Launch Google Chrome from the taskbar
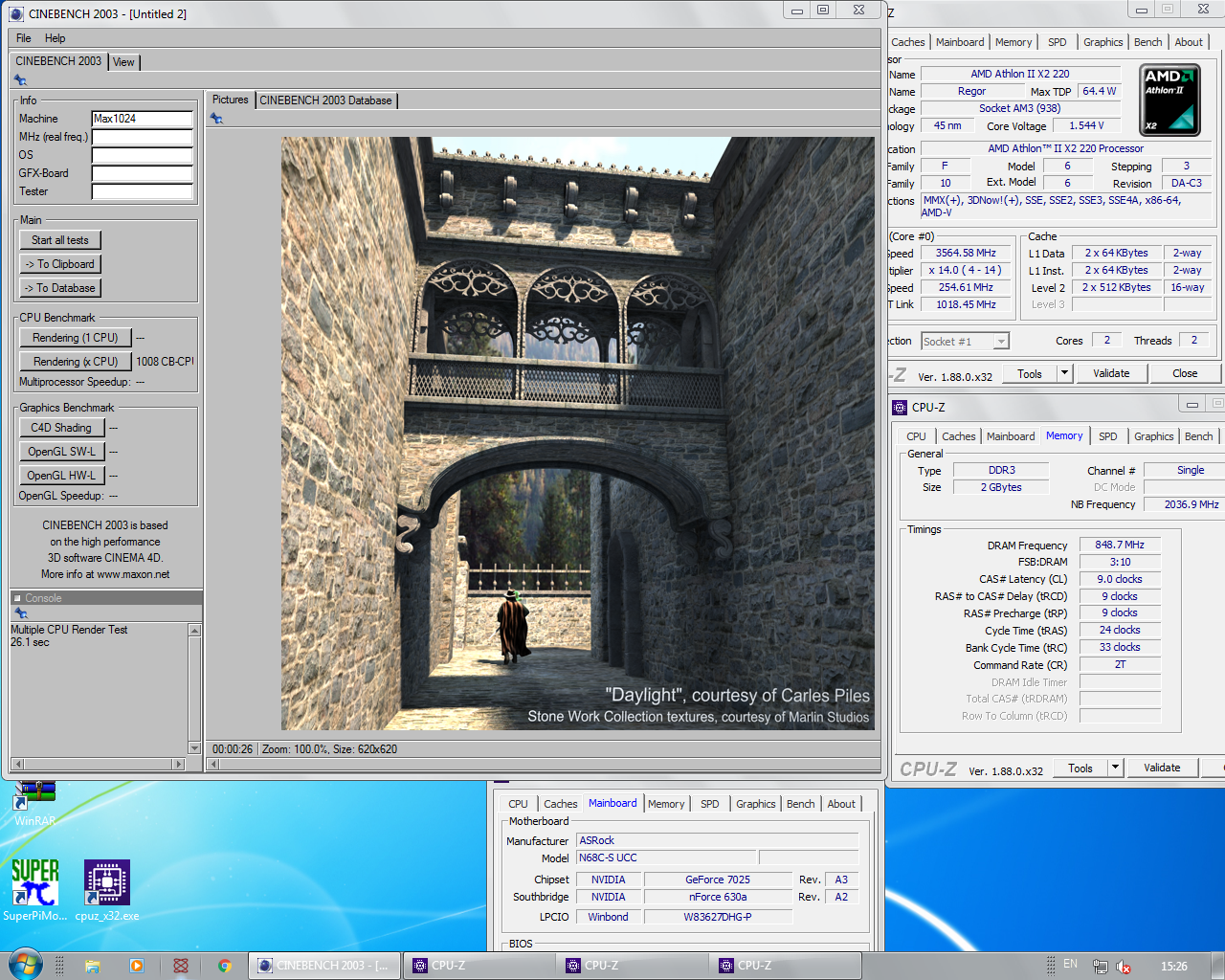Viewport: 1225px width, 980px height. (225, 966)
